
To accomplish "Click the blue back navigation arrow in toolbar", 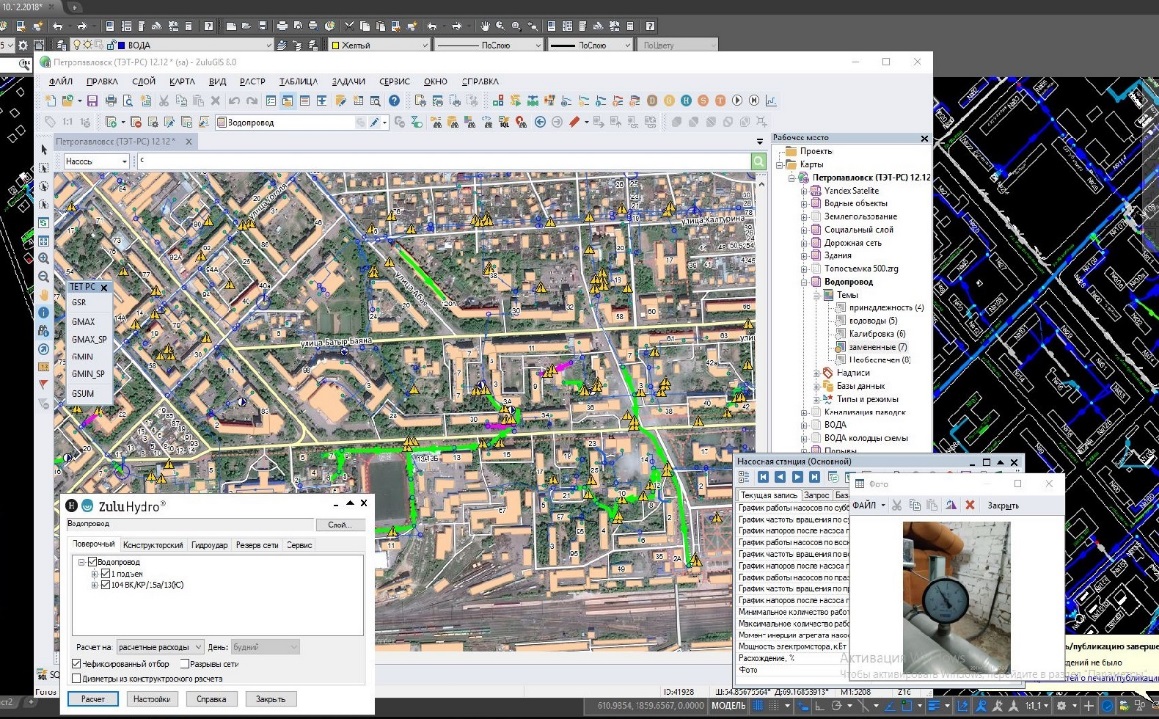I will pyautogui.click(x=540, y=122).
